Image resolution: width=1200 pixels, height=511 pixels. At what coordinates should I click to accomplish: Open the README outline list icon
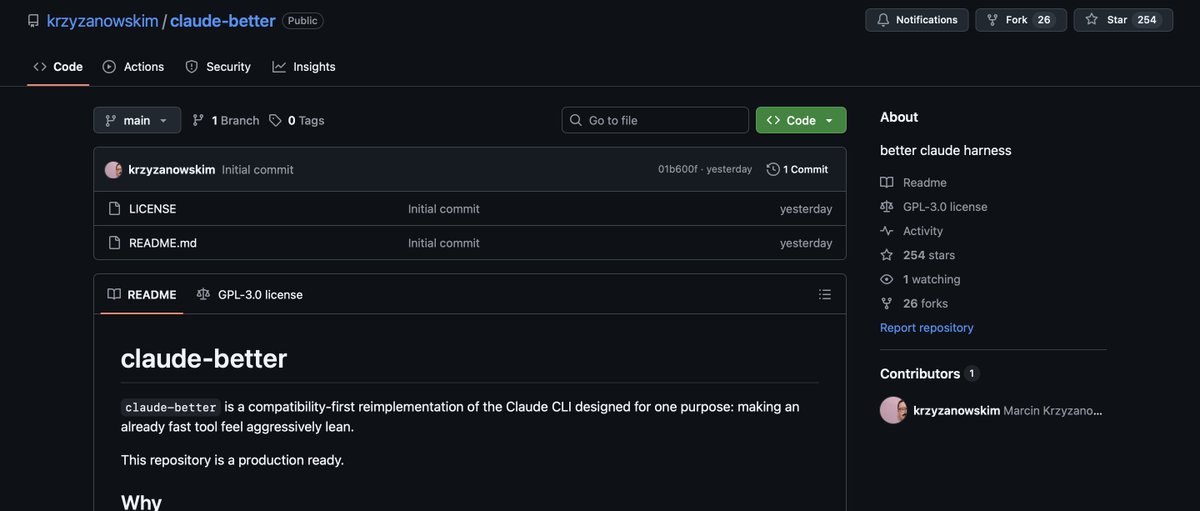point(825,295)
